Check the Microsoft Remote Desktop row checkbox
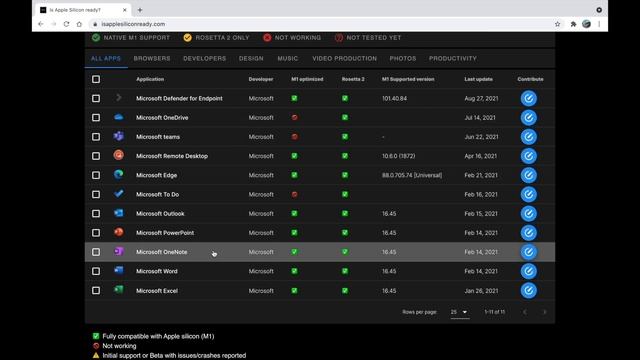 (x=96, y=156)
